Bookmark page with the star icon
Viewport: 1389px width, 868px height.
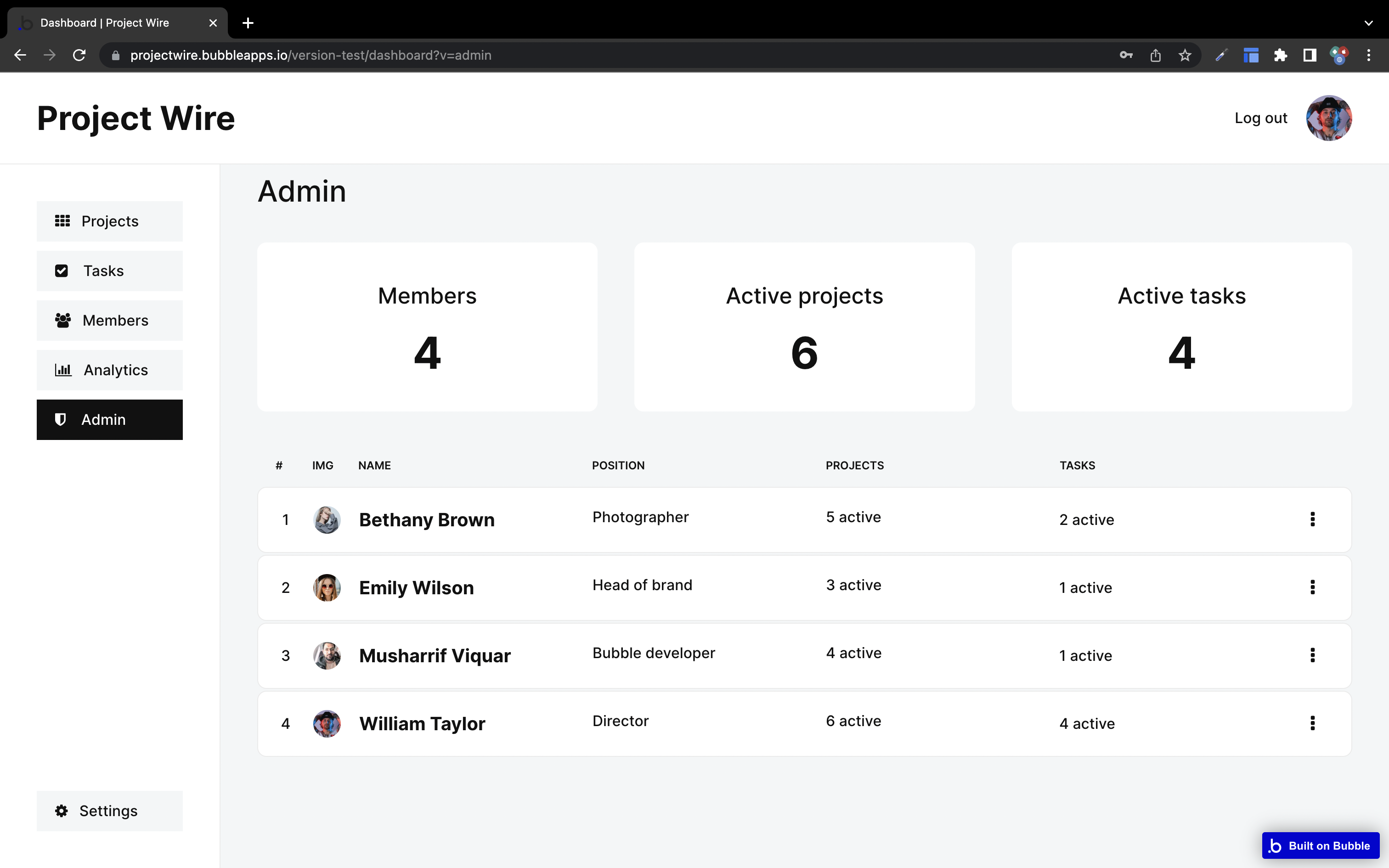point(1185,55)
